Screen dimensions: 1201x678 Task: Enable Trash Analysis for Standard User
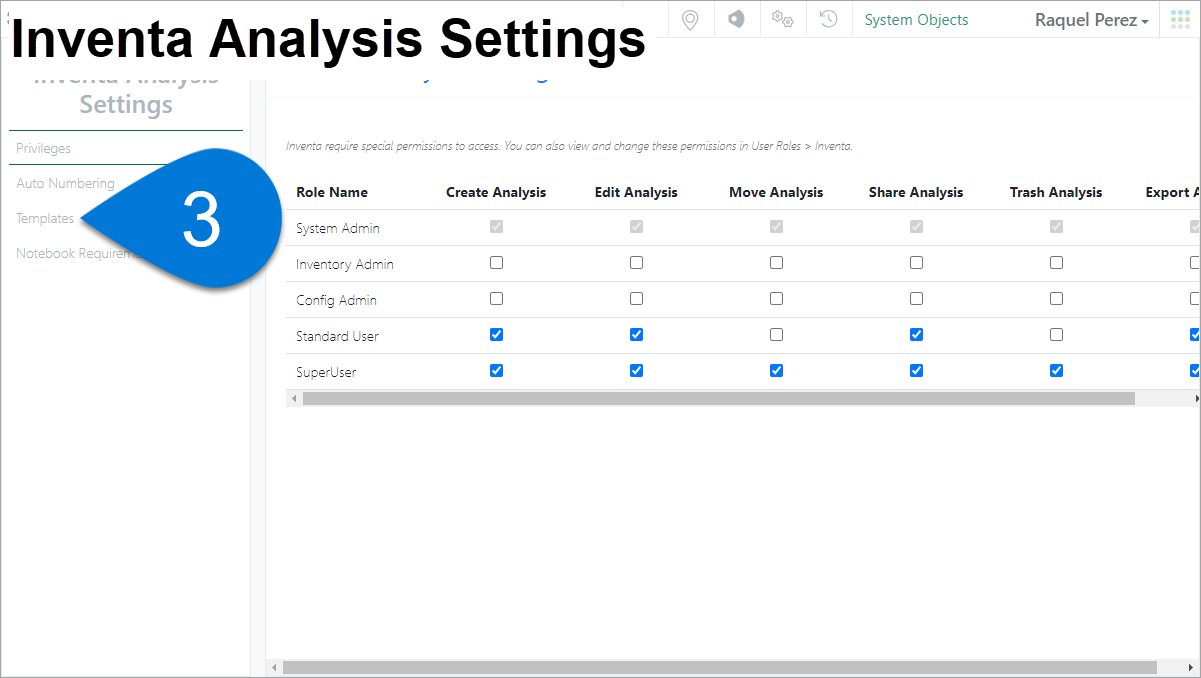(1056, 335)
